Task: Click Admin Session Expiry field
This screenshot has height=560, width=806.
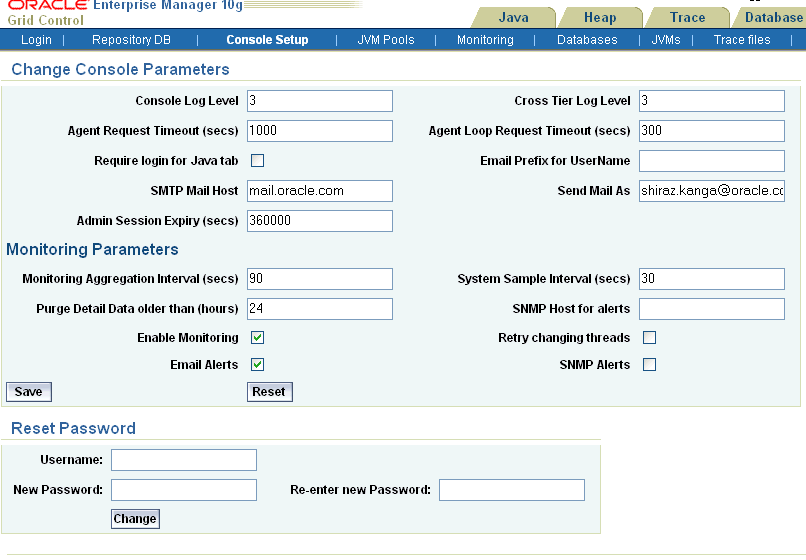Action: 320,221
